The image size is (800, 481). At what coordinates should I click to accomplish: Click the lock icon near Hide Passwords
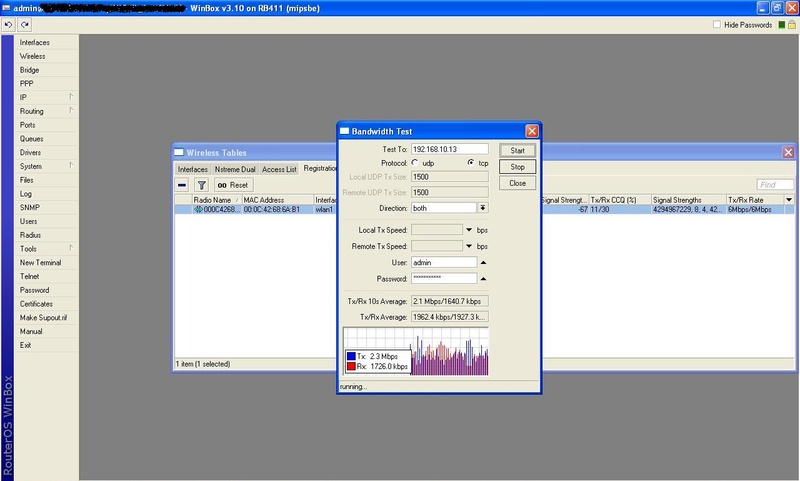pyautogui.click(x=792, y=24)
